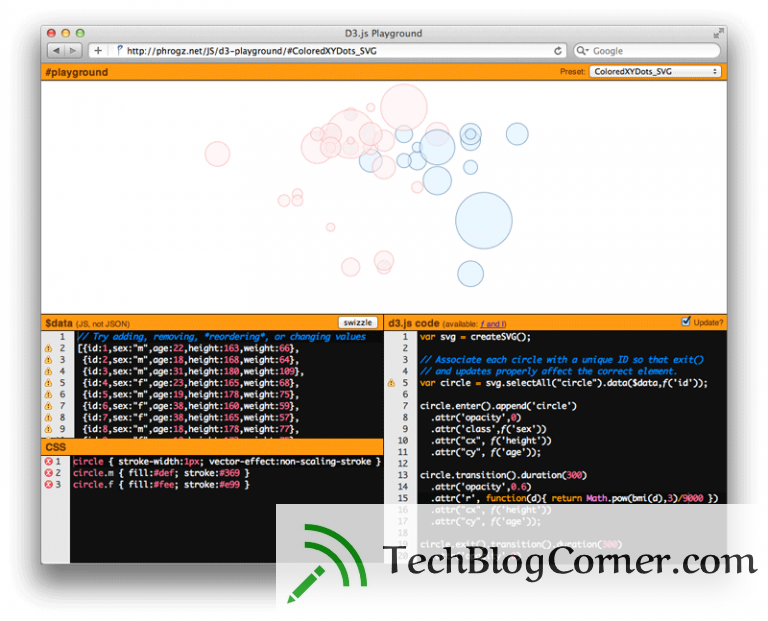Click red error icon on CSS line 3
Image resolution: width=768 pixels, height=621 pixels.
(48, 484)
